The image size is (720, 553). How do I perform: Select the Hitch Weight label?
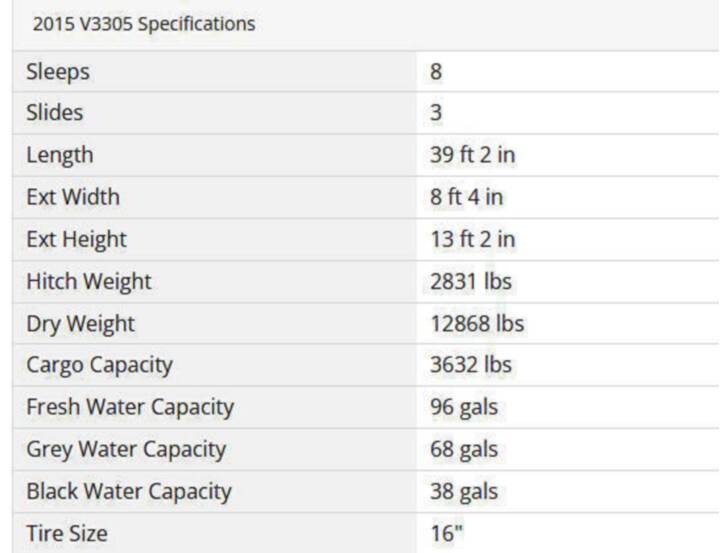click(x=89, y=282)
